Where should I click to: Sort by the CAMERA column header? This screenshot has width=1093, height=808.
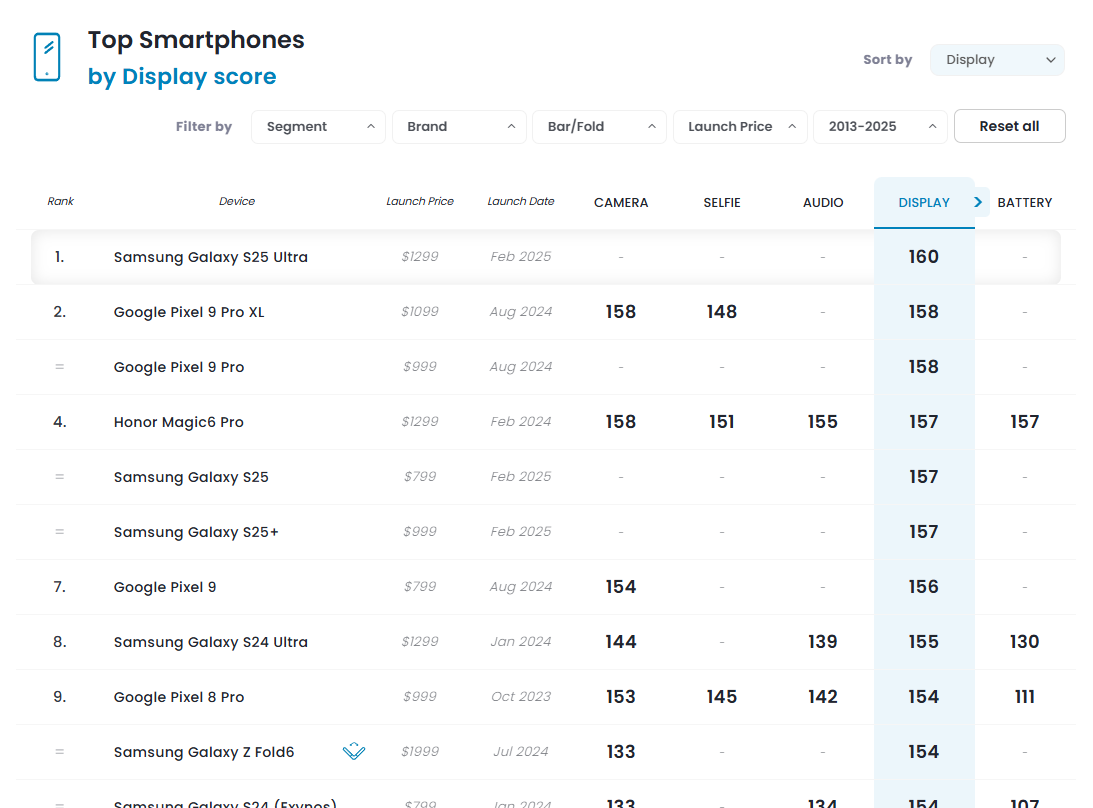coord(621,203)
